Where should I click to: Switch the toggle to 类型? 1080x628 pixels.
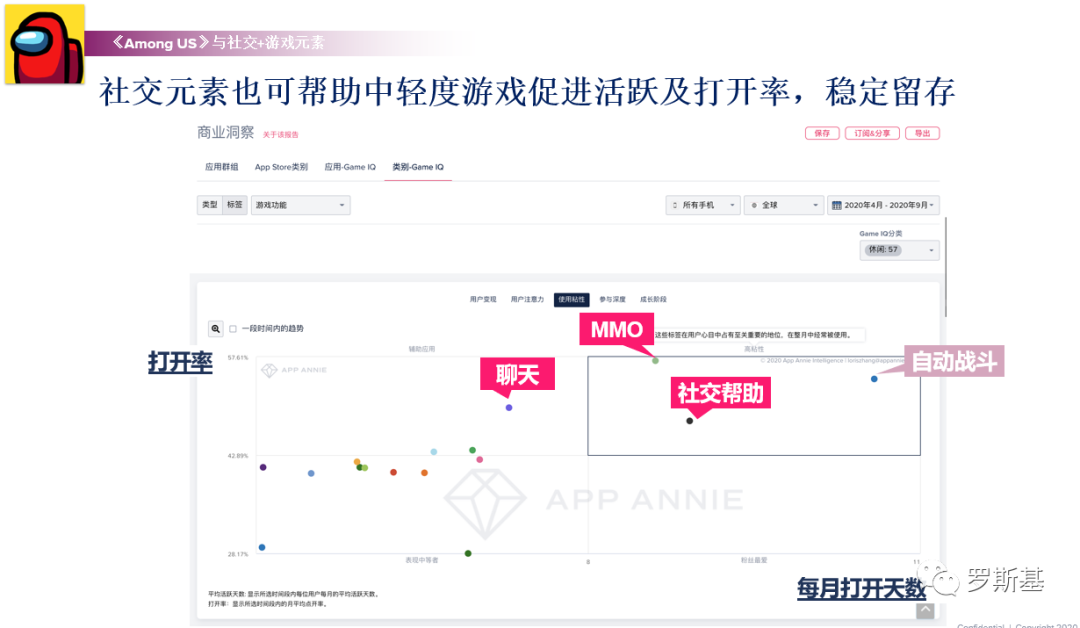209,205
